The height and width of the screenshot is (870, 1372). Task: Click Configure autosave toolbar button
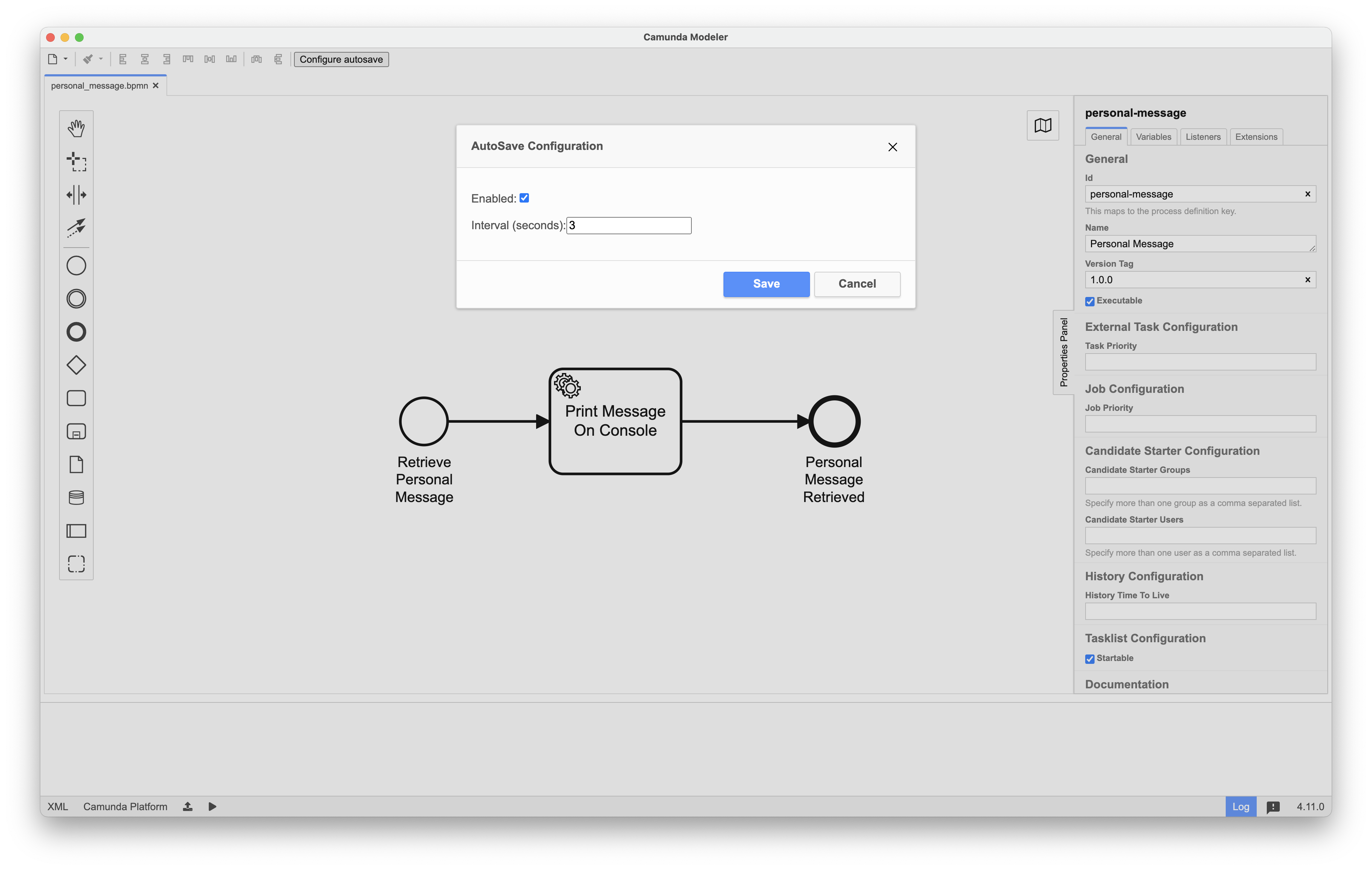click(x=341, y=59)
